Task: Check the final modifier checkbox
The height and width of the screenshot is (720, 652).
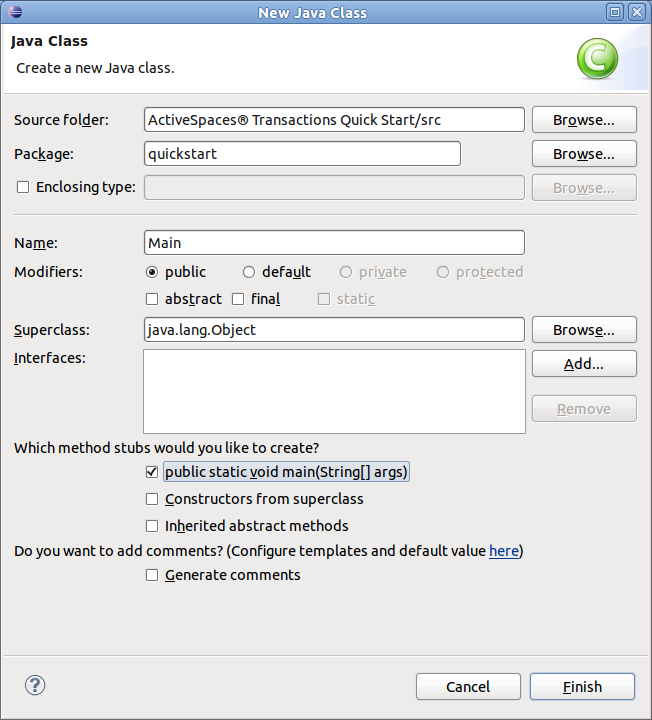Action: [x=238, y=299]
